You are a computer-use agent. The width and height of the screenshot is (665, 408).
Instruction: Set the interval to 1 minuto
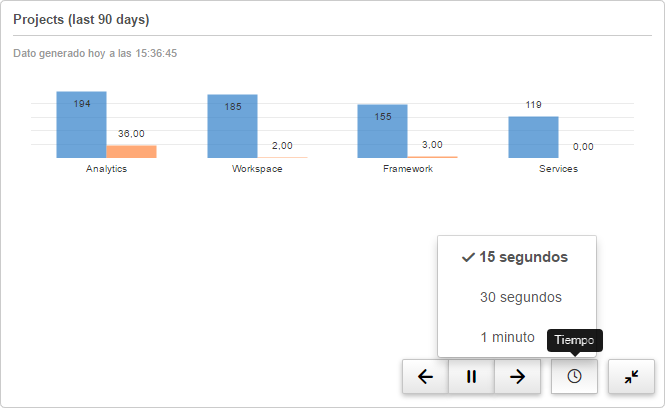point(507,337)
